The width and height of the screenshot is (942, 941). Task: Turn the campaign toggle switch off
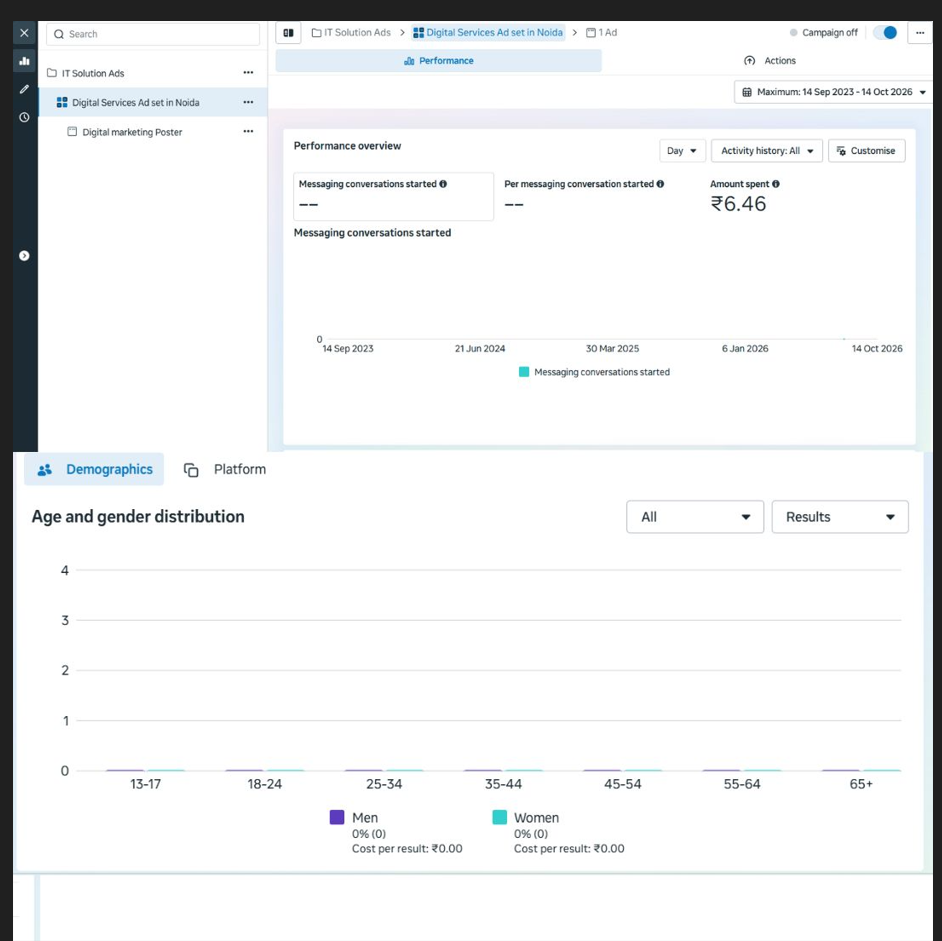click(x=886, y=32)
